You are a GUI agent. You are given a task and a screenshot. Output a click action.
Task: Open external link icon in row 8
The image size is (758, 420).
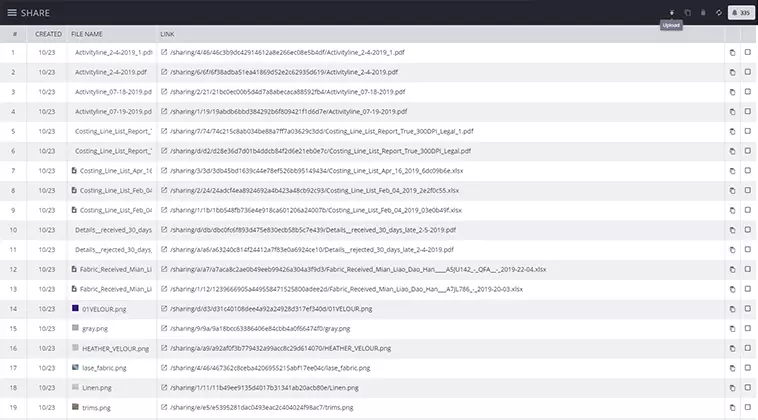[x=164, y=190]
